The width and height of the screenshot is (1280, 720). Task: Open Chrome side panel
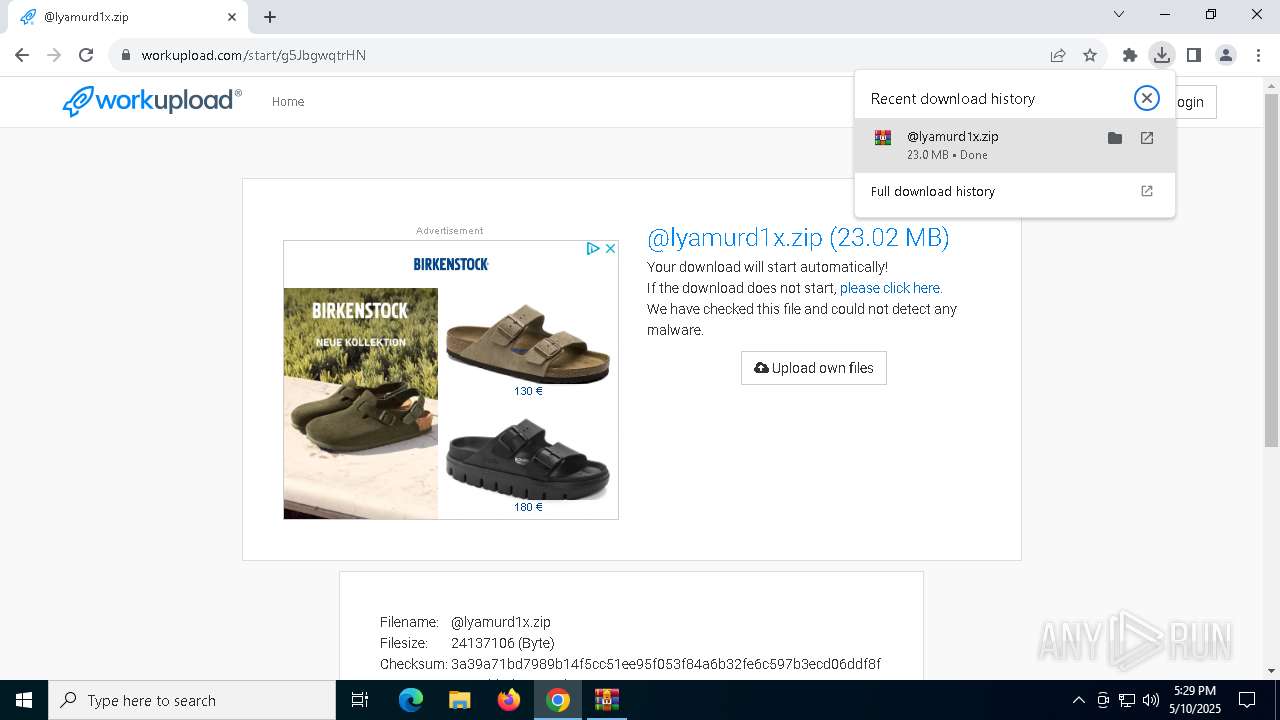(x=1194, y=55)
